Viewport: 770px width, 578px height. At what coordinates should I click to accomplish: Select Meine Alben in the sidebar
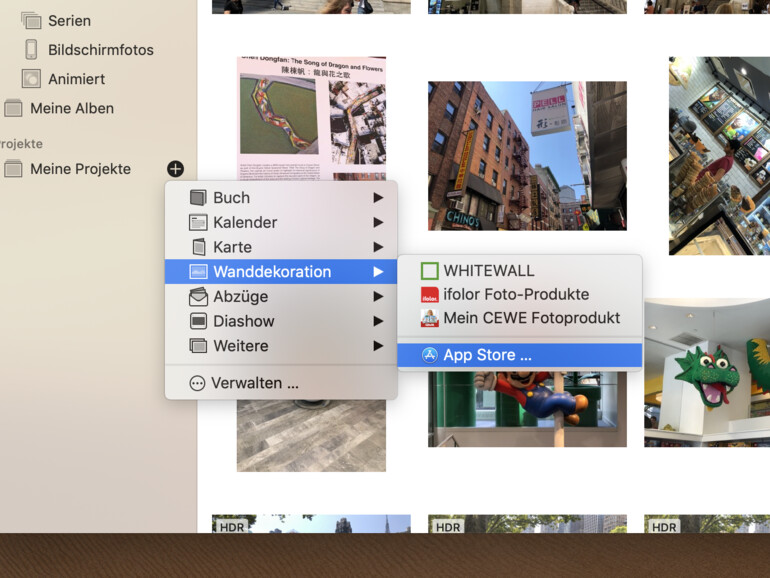(x=72, y=108)
